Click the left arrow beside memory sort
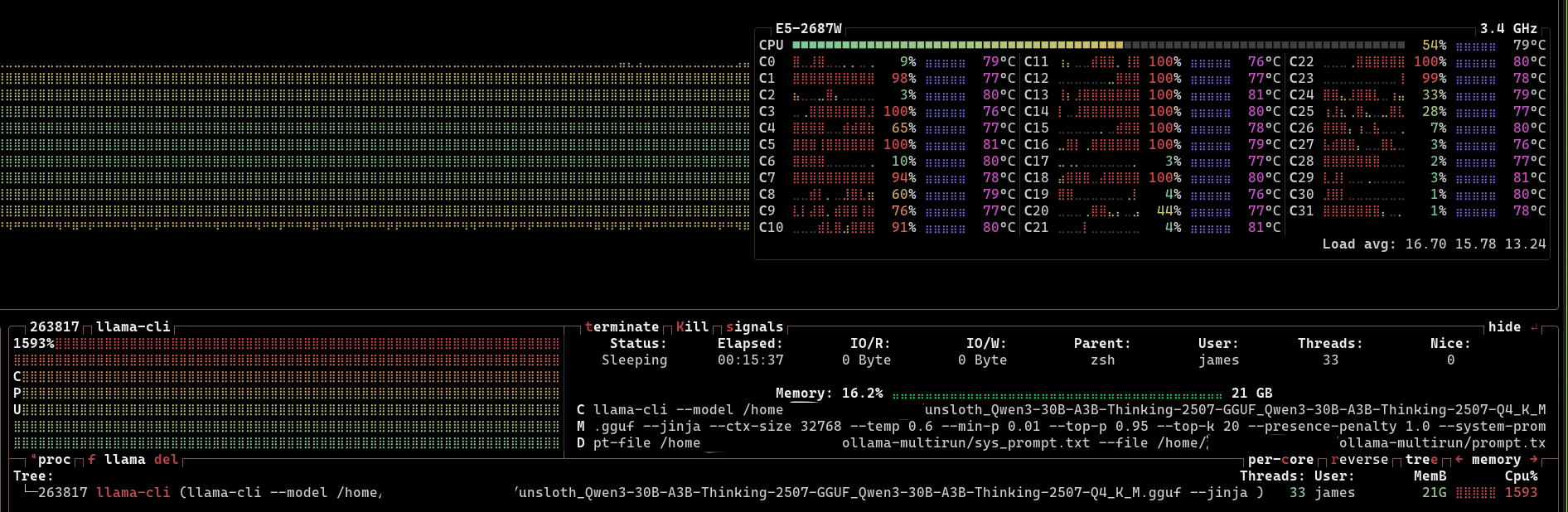Image resolution: width=1568 pixels, height=512 pixels. (1459, 460)
